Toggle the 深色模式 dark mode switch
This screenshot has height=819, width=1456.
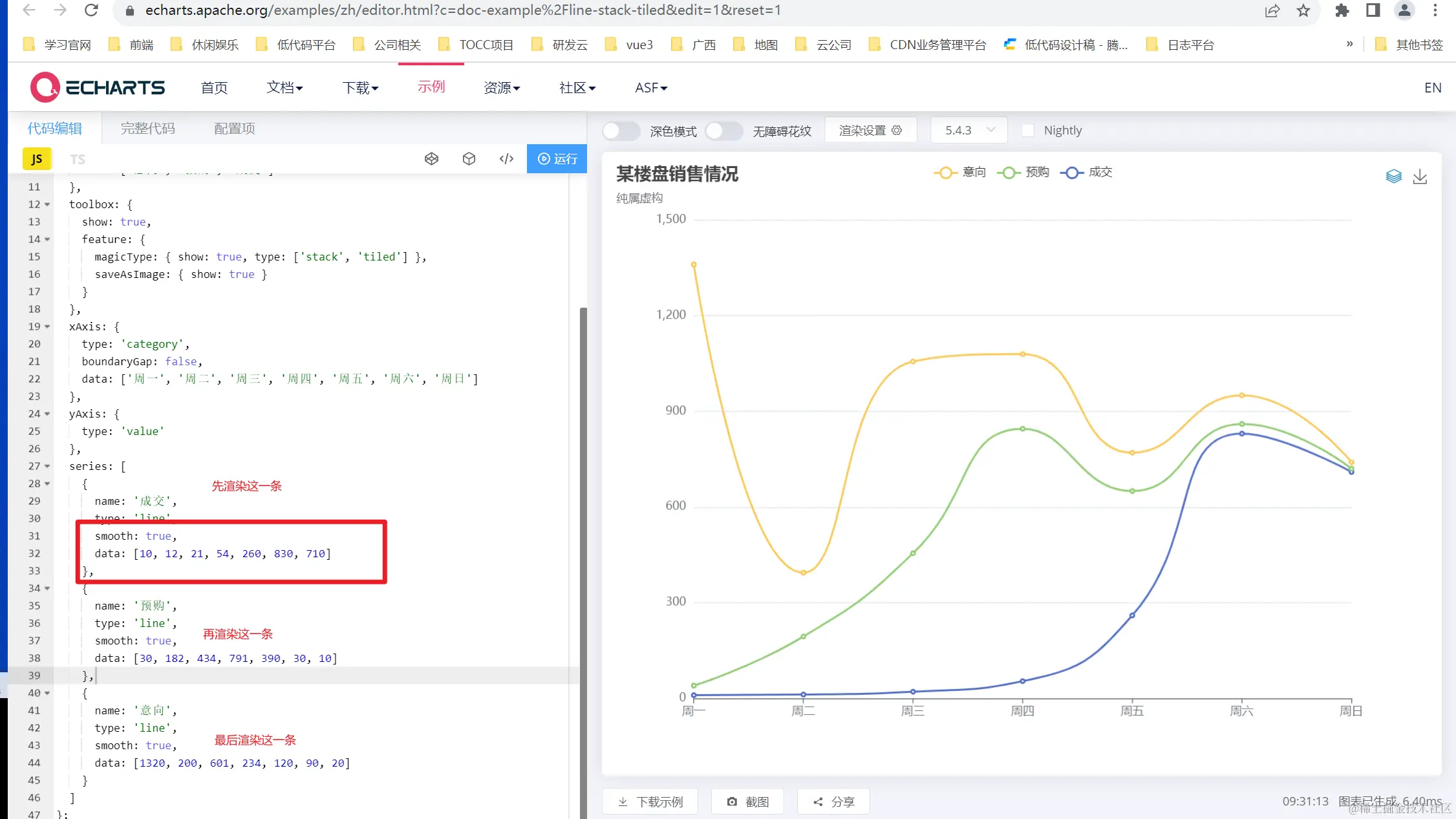tap(621, 131)
